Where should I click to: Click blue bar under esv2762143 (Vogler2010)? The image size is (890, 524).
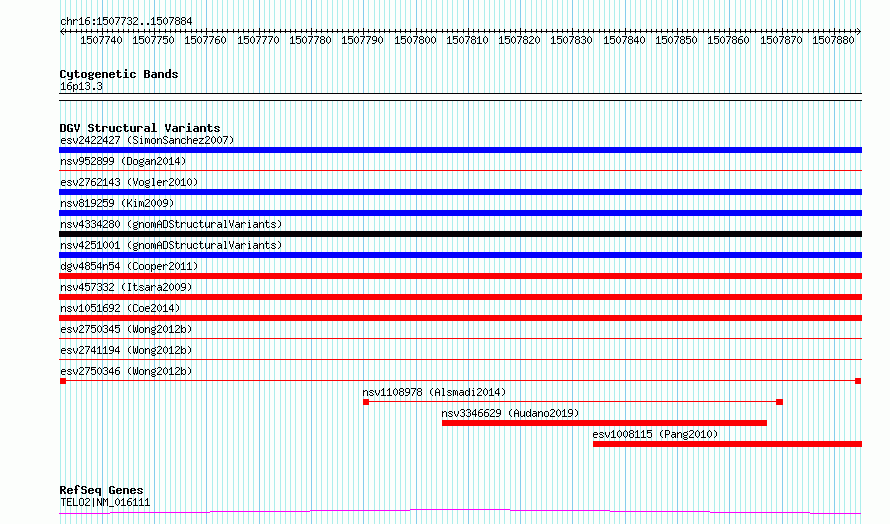coord(460,192)
